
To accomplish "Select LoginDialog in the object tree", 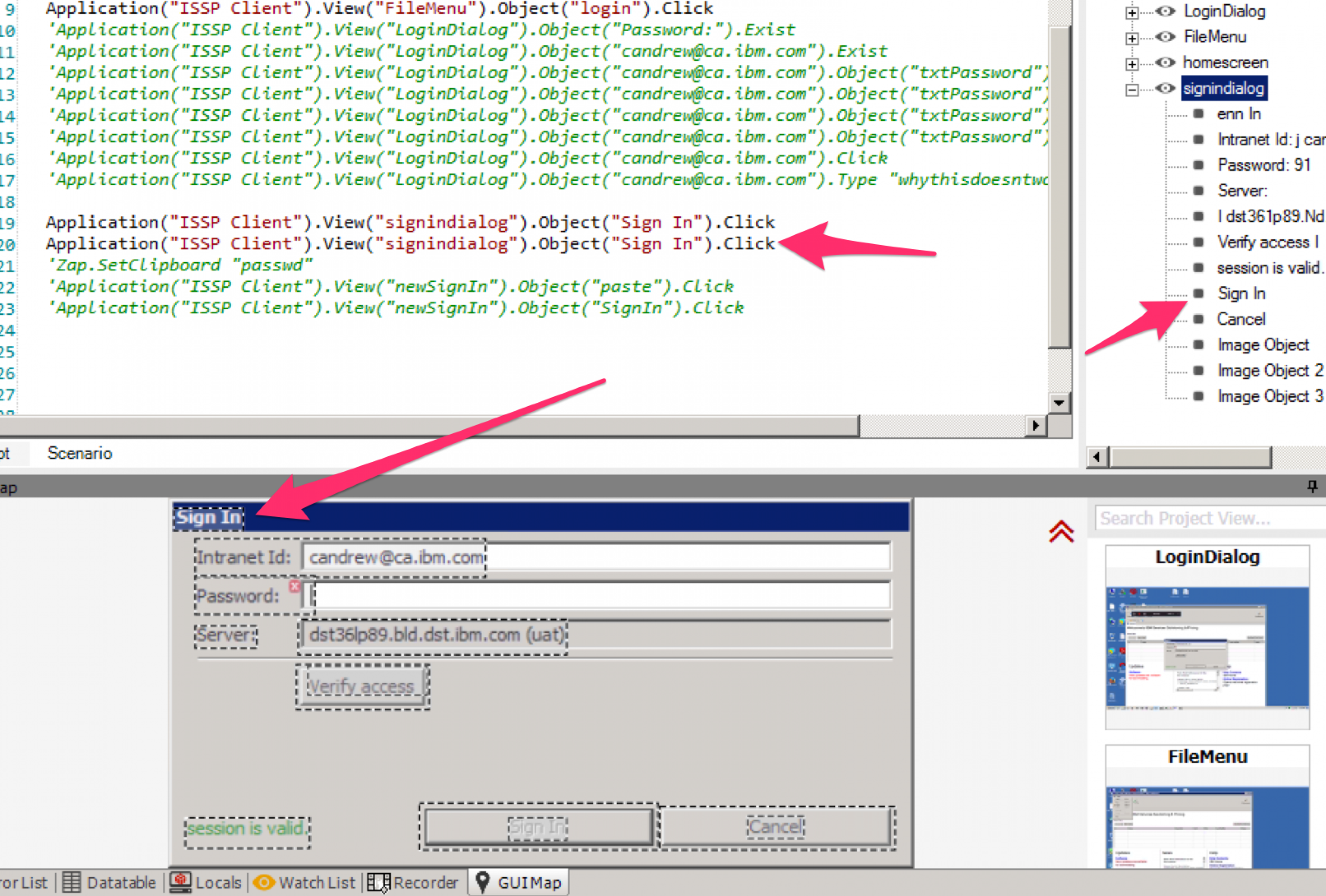I will click(x=1225, y=11).
